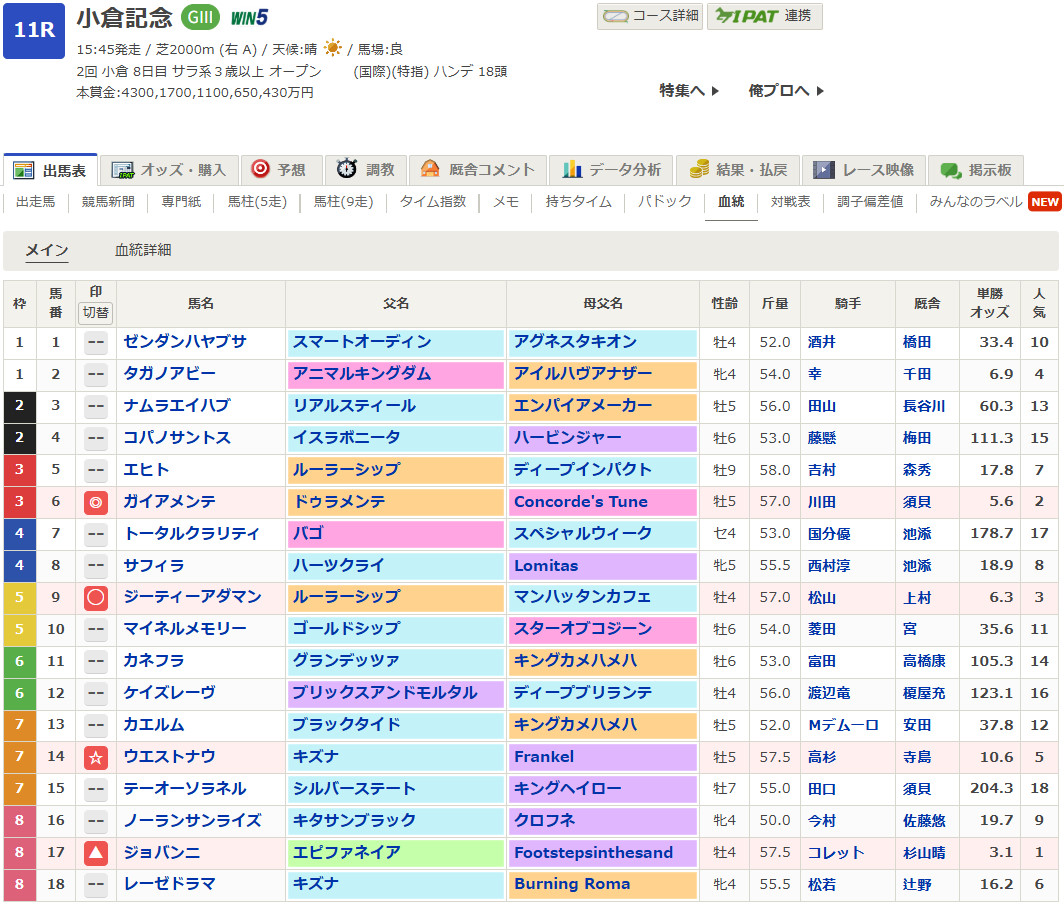Follow the 特集へ link

[x=689, y=90]
